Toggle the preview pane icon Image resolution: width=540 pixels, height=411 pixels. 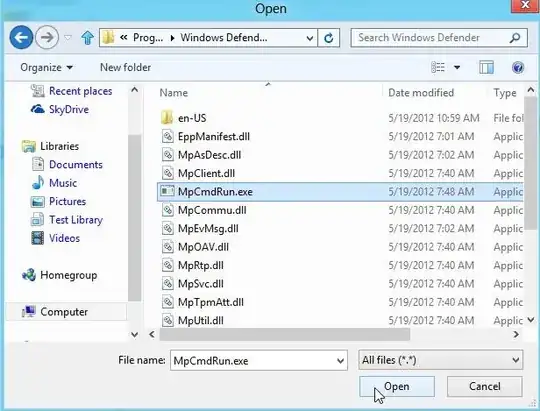[x=486, y=67]
